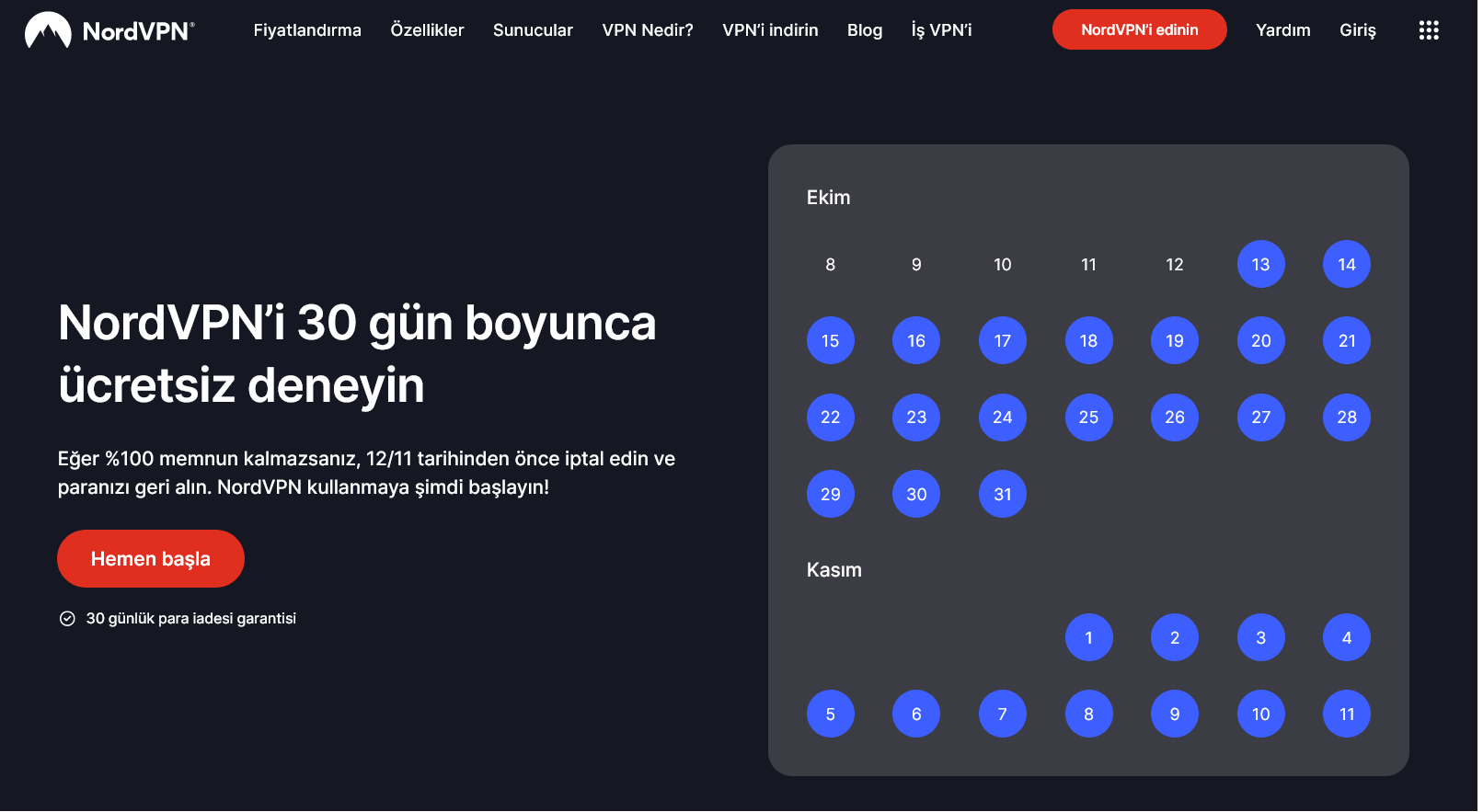Pick October 30 date circle
1483x812 pixels.
pyautogui.click(x=916, y=495)
